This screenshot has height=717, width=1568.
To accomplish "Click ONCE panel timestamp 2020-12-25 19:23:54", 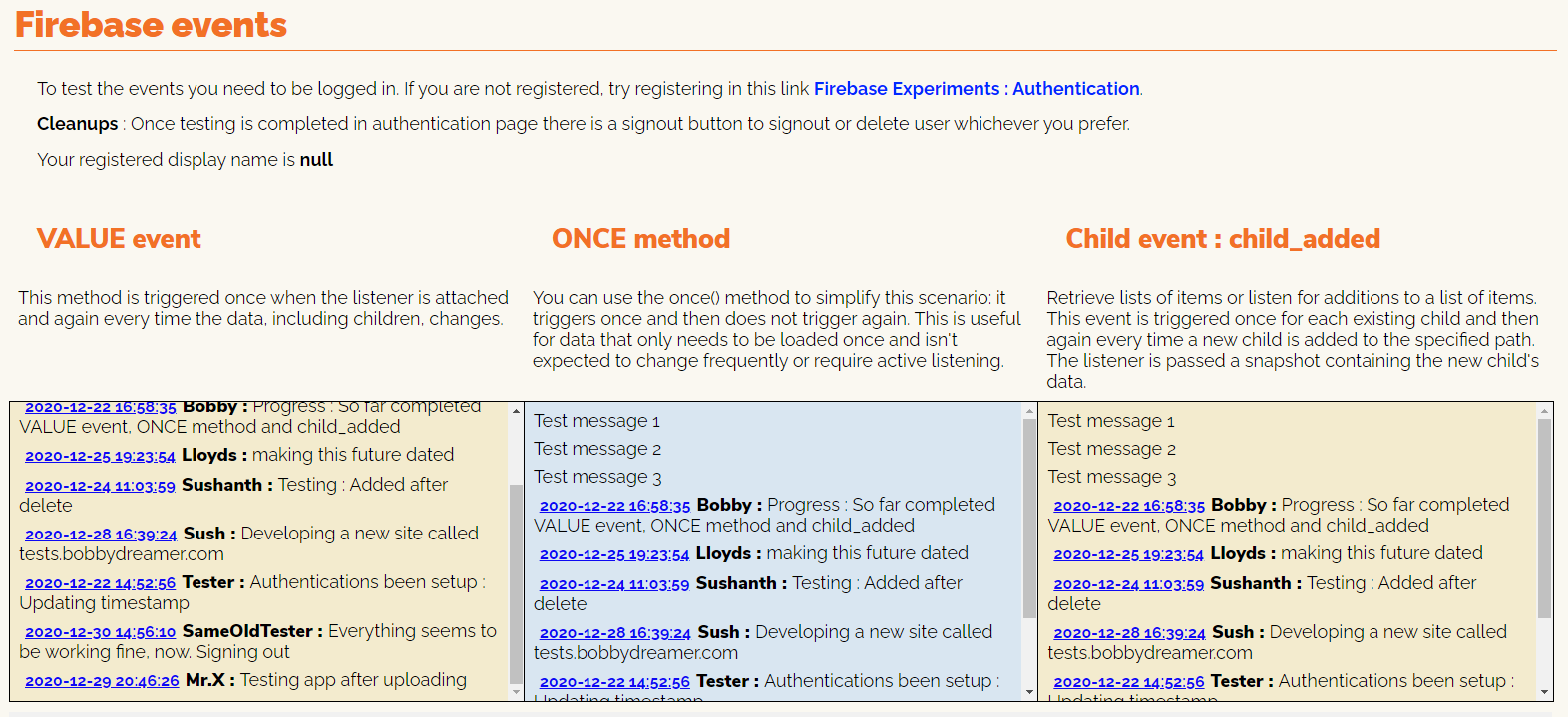I will pos(614,554).
